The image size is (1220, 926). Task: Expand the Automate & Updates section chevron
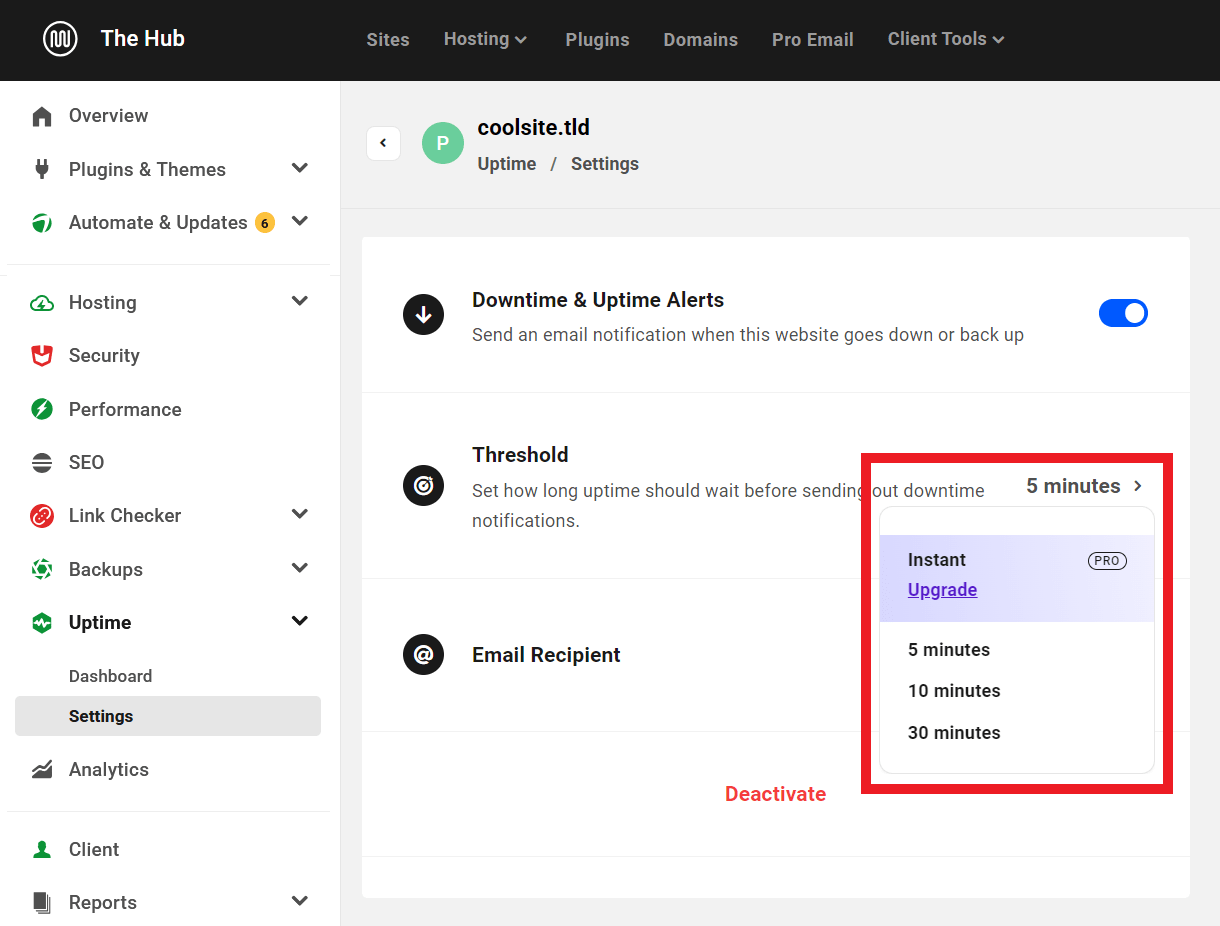point(299,221)
